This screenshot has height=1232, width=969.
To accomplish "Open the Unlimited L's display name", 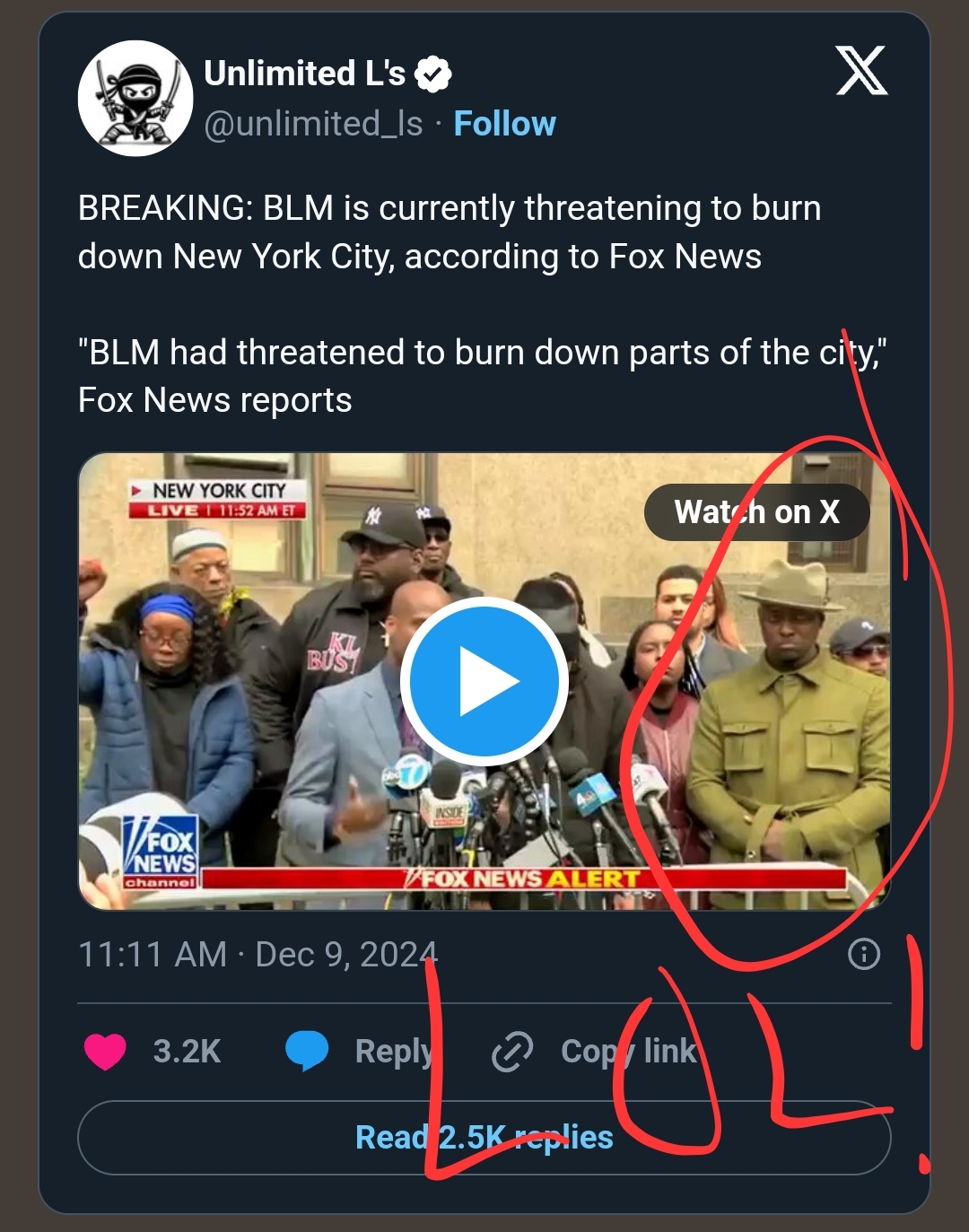I will point(304,74).
